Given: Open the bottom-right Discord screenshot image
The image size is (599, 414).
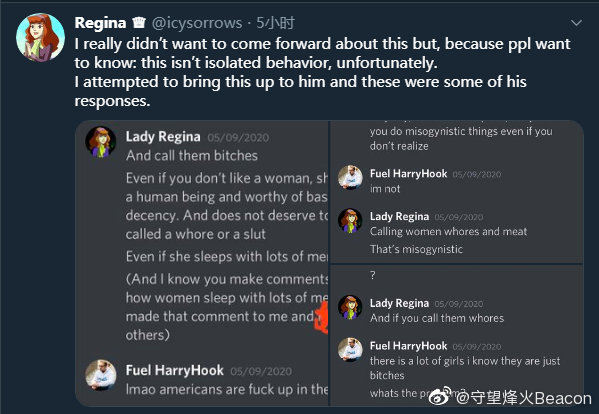Looking at the screenshot, I should 457,335.
